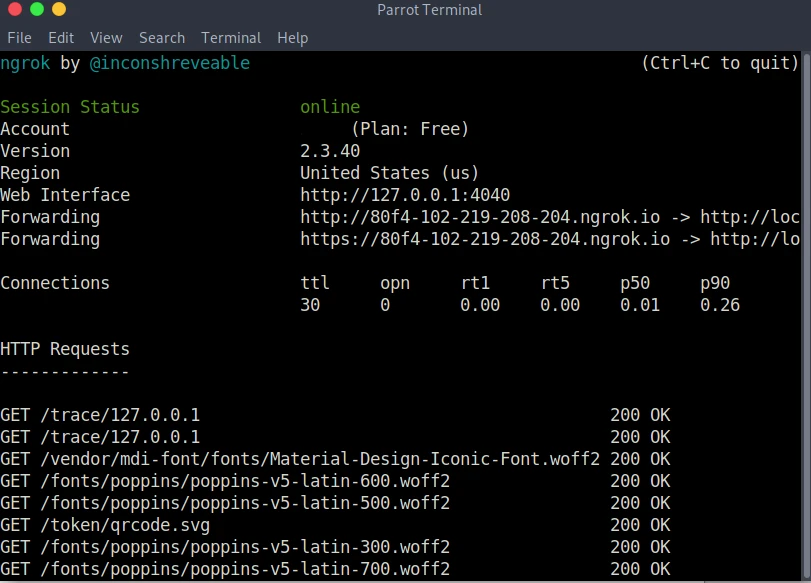Open the Search menu
Screen dimensions: 811x583
(x=162, y=38)
